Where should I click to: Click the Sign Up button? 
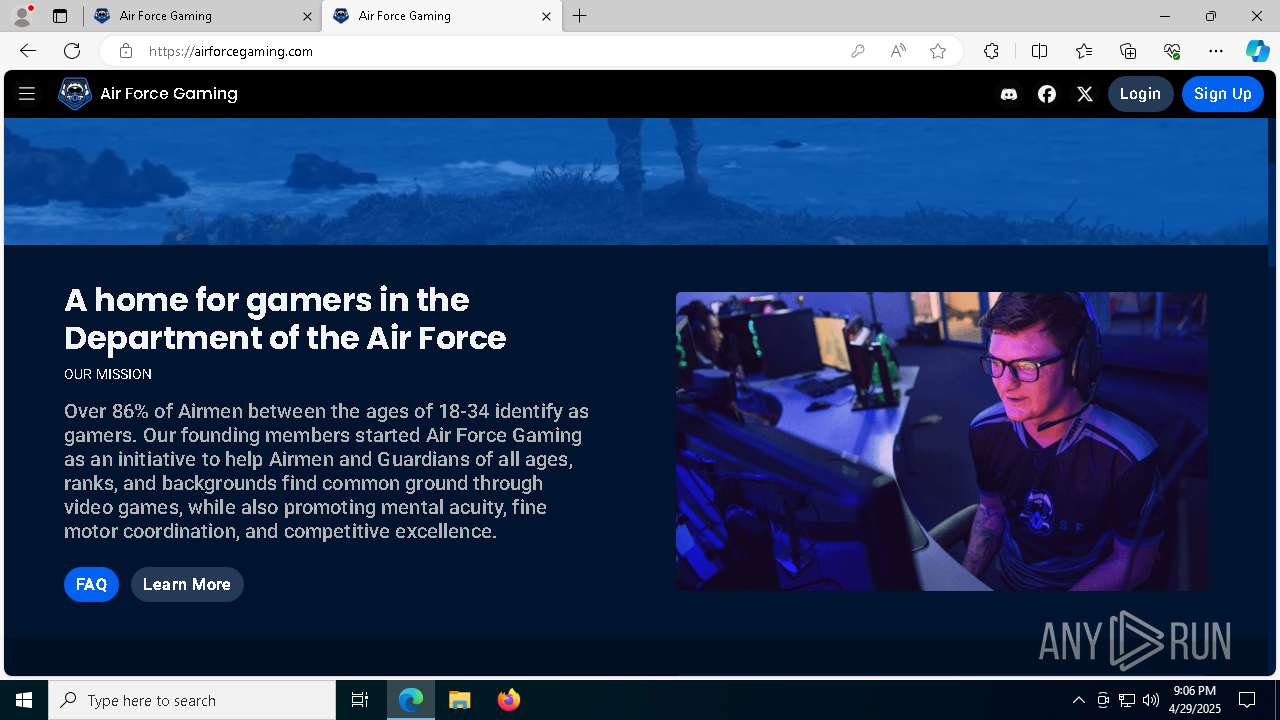click(1223, 94)
